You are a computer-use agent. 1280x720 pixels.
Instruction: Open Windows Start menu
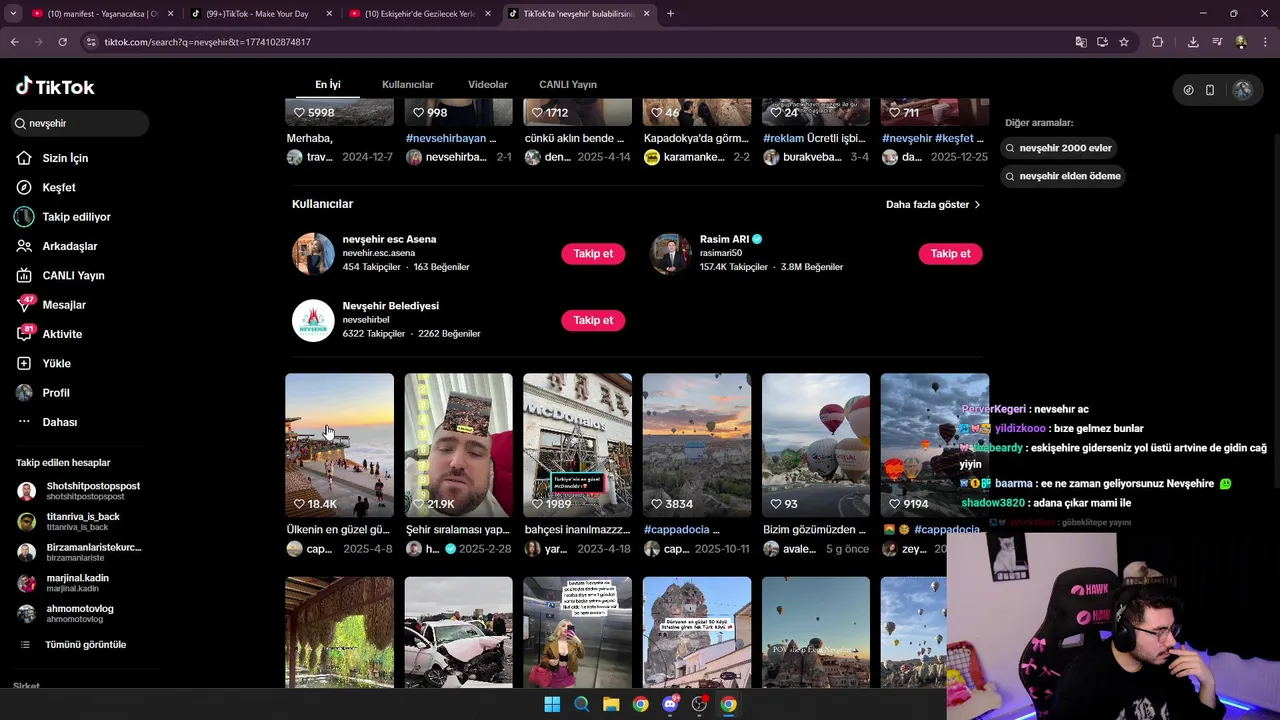tap(552, 704)
